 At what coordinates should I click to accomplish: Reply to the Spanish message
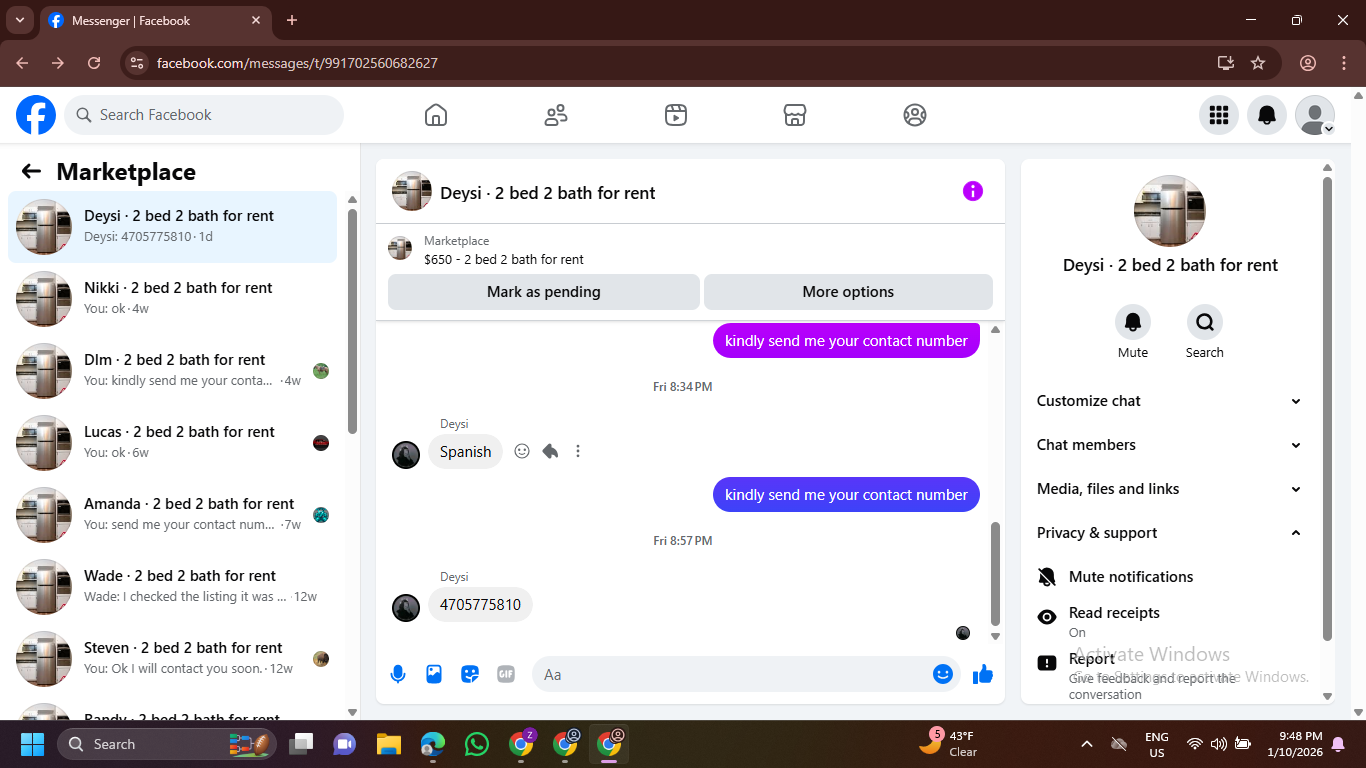click(x=550, y=451)
